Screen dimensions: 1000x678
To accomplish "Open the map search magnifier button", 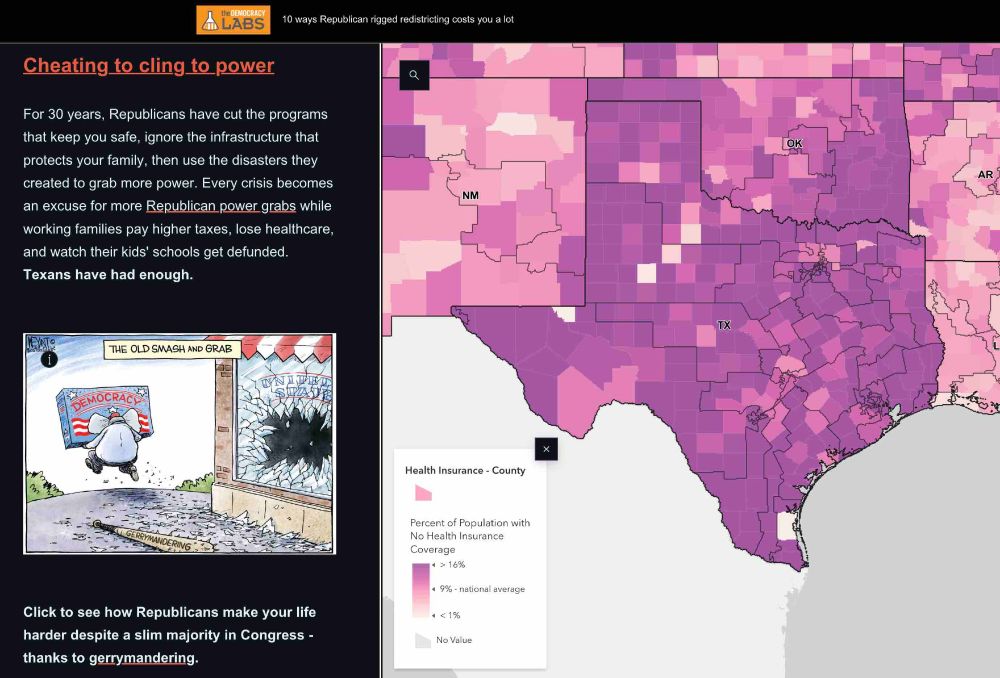I will pos(414,75).
